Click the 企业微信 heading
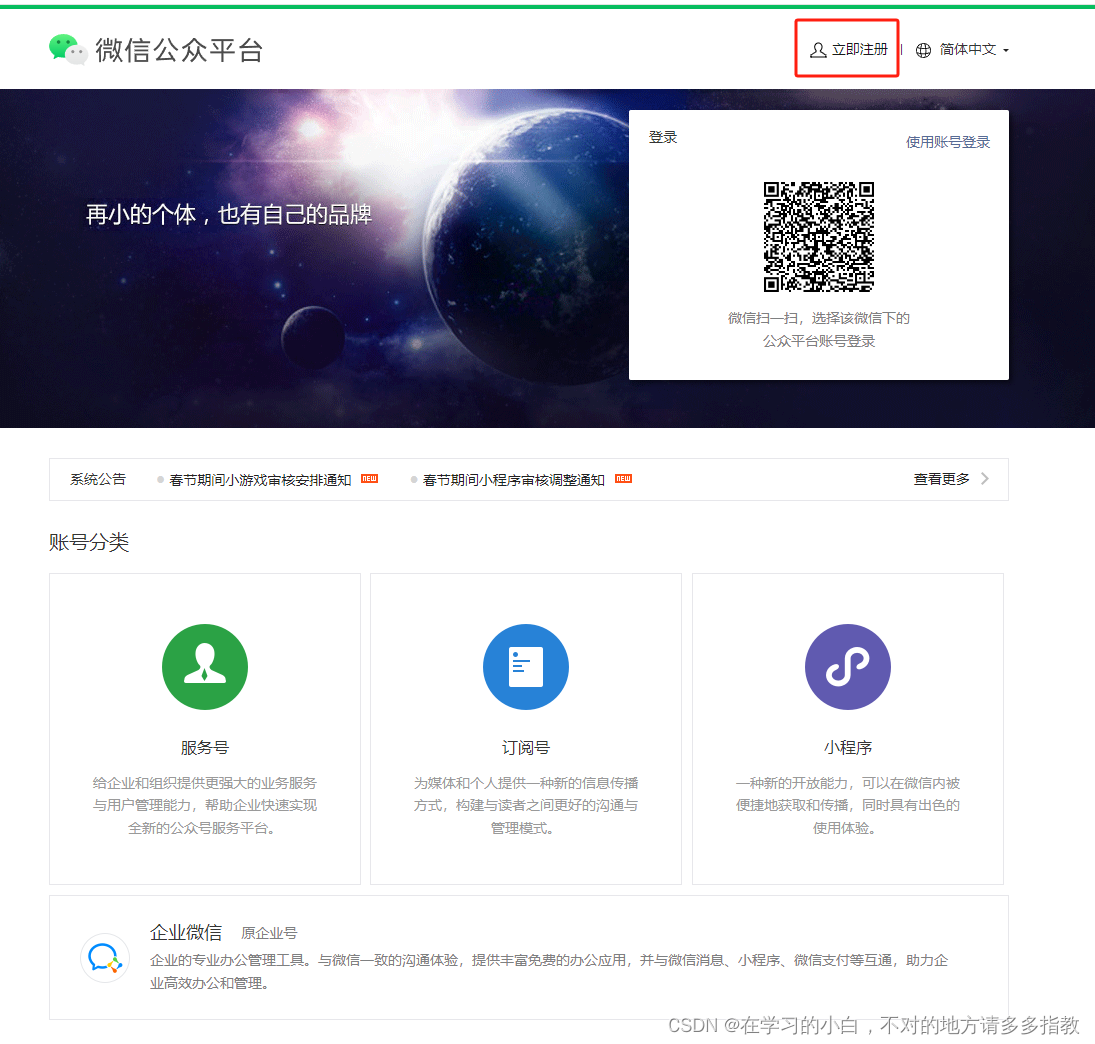Screen dimensions: 1095x1044 [186, 932]
